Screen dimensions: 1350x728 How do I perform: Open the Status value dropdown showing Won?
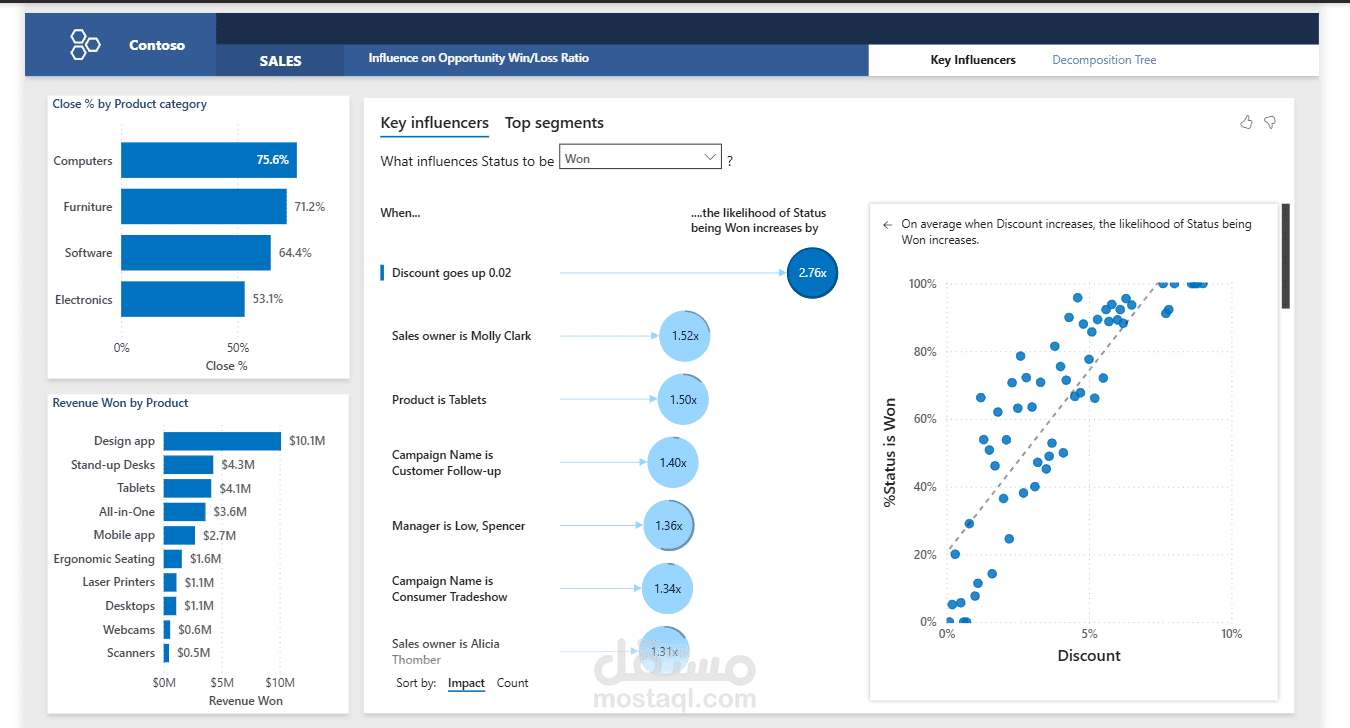tap(640, 156)
